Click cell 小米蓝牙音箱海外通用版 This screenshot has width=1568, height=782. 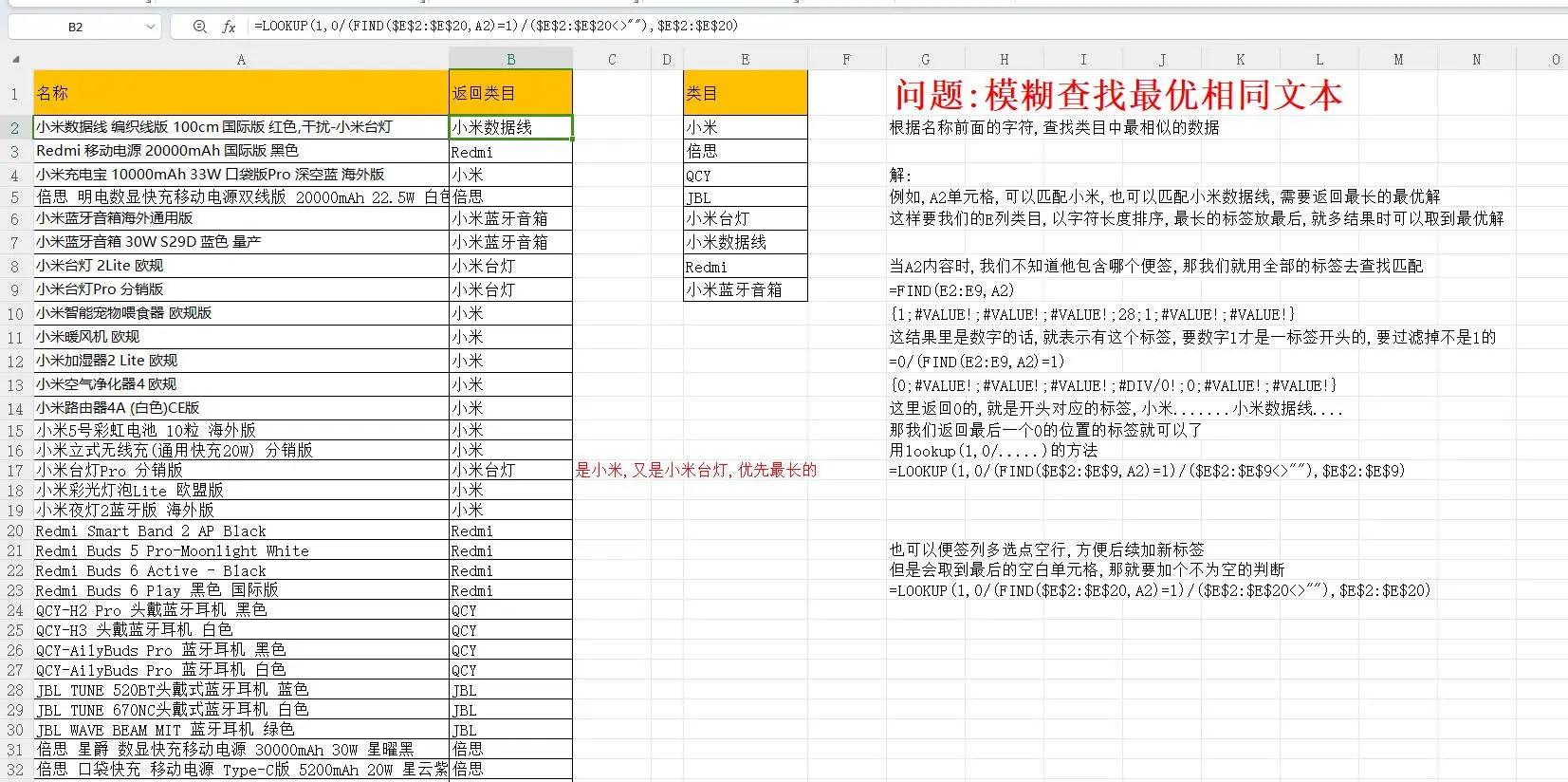[x=241, y=218]
